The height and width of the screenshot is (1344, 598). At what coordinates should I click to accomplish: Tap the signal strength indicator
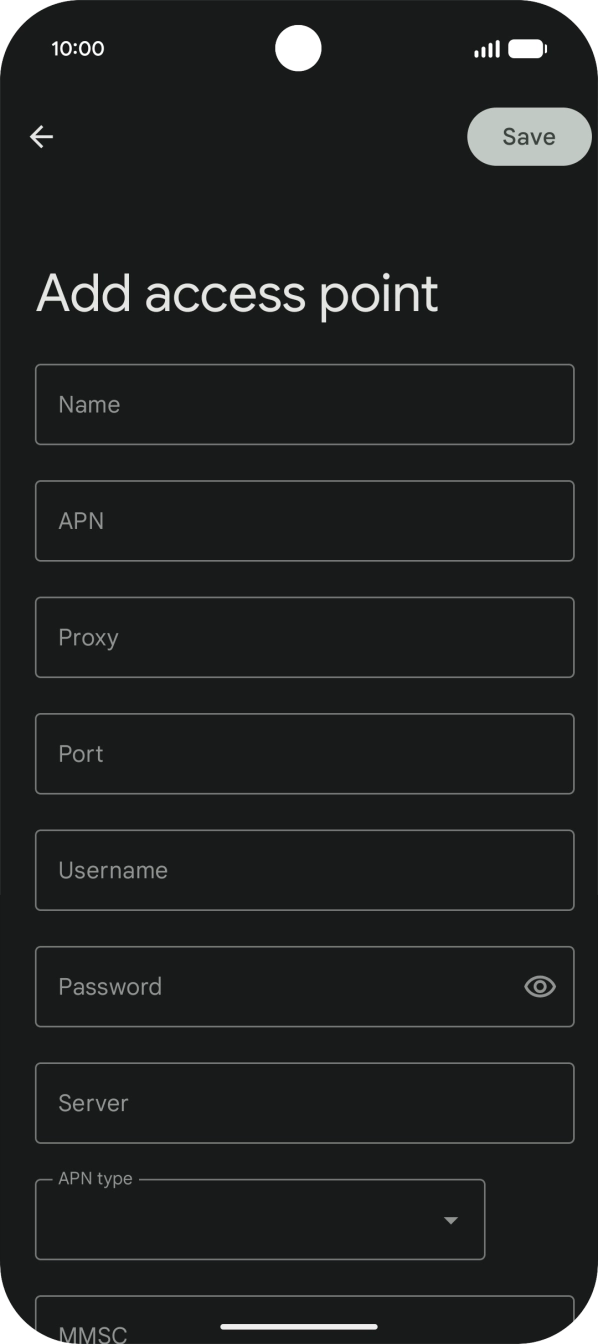tap(487, 47)
